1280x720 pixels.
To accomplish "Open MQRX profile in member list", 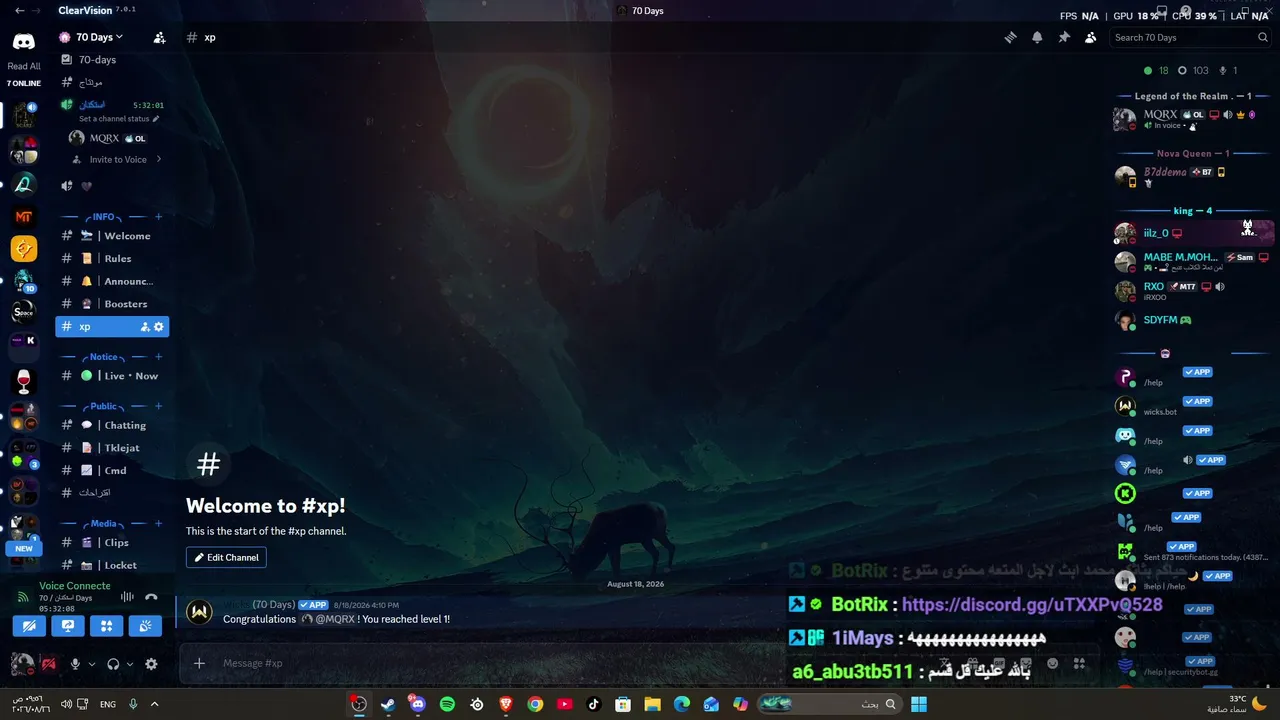I will 1194,120.
